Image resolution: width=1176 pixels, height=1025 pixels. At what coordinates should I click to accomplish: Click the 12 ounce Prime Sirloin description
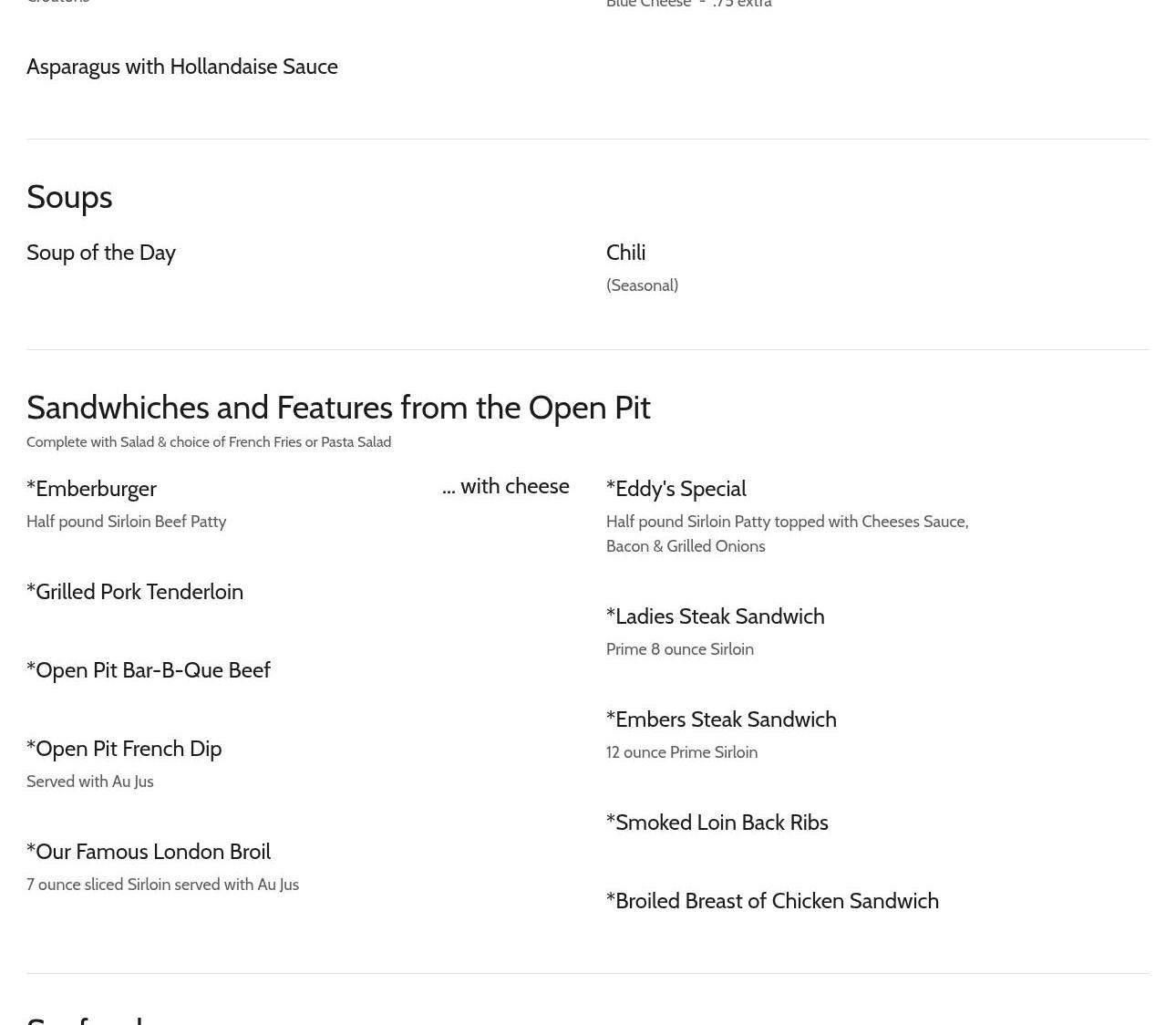(682, 752)
